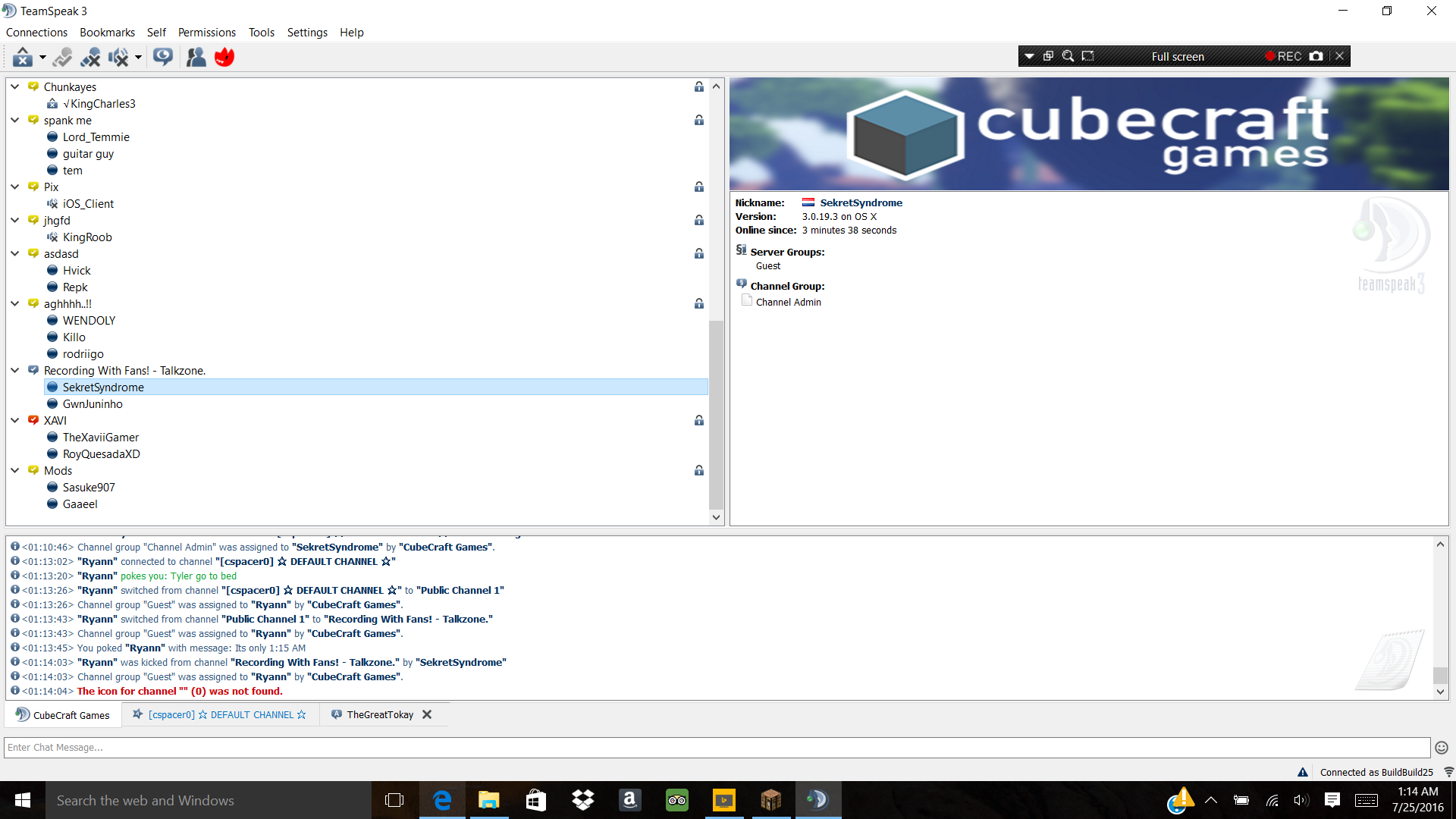Click the Full screen label
Screen dimensions: 1456x819
[1178, 57]
